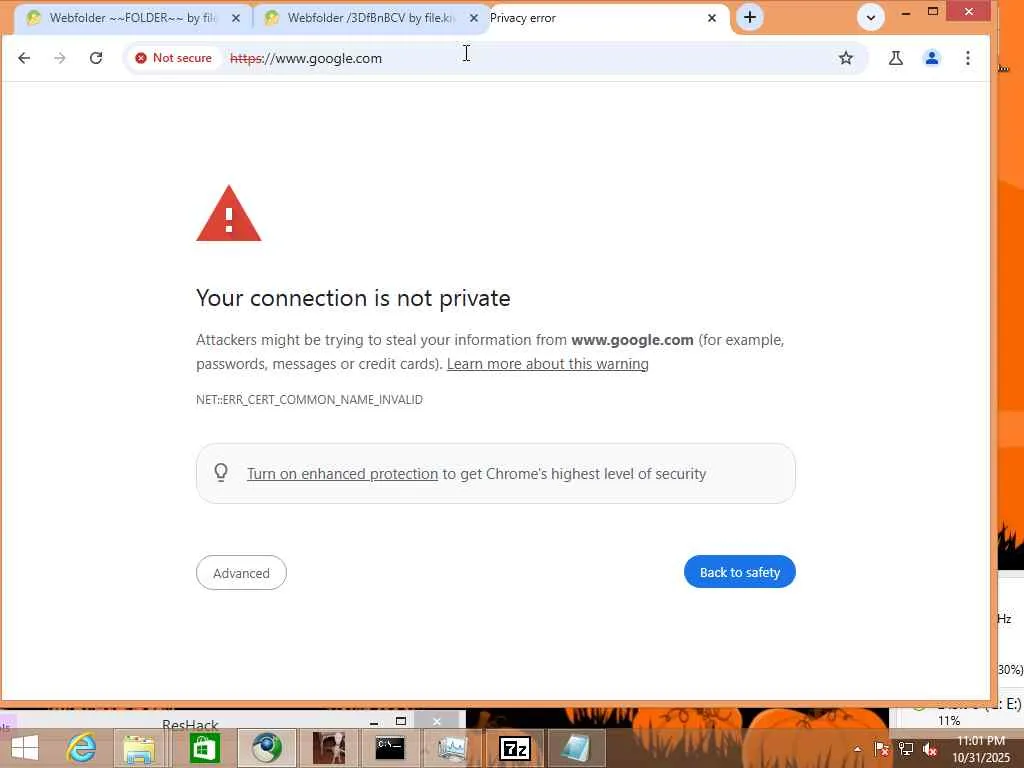Switch to the Webfolder /3DfBnBCV tab
This screenshot has width=1024, height=768.
[x=370, y=18]
